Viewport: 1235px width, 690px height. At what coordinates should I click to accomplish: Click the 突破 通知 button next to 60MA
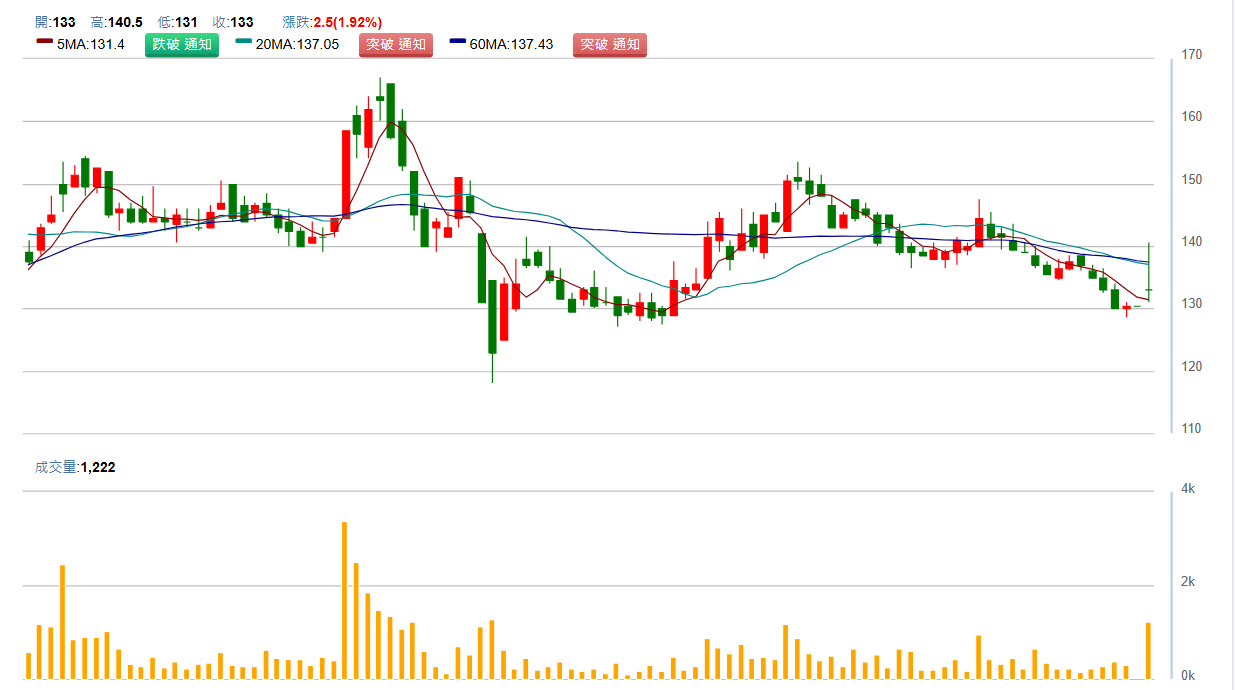(609, 44)
